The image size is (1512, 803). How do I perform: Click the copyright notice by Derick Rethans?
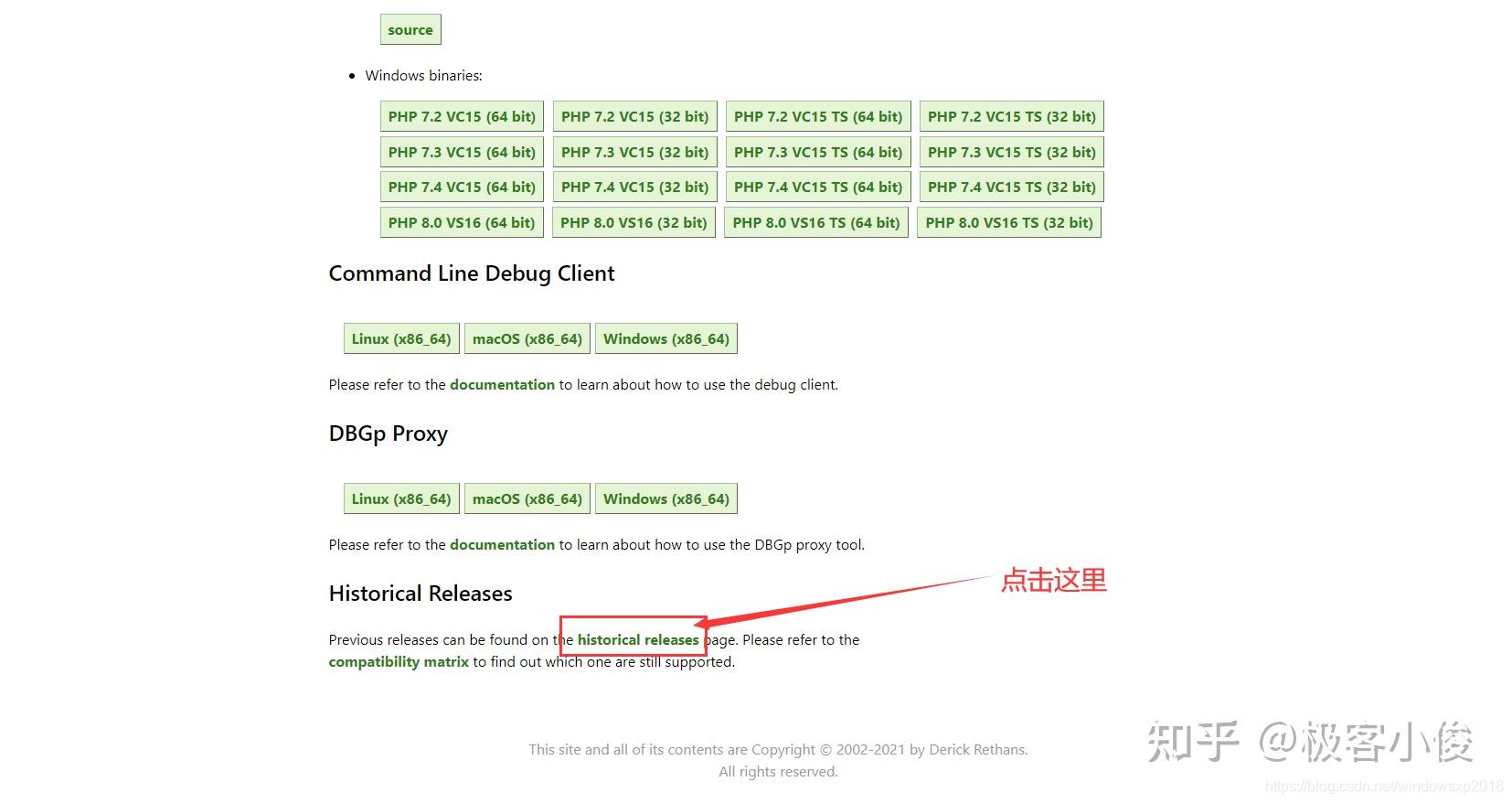[x=778, y=750]
